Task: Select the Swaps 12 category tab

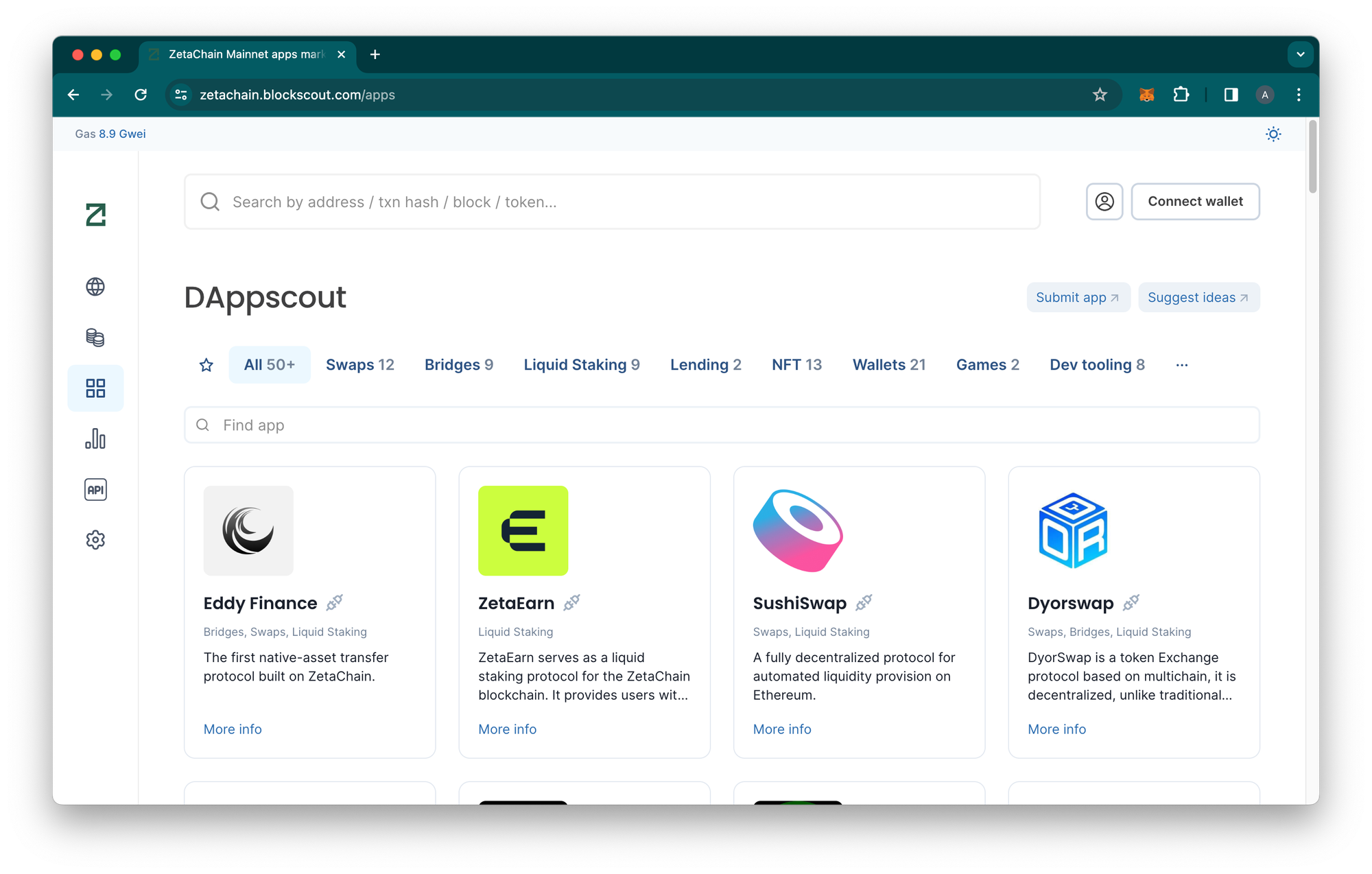Action: [x=359, y=365]
